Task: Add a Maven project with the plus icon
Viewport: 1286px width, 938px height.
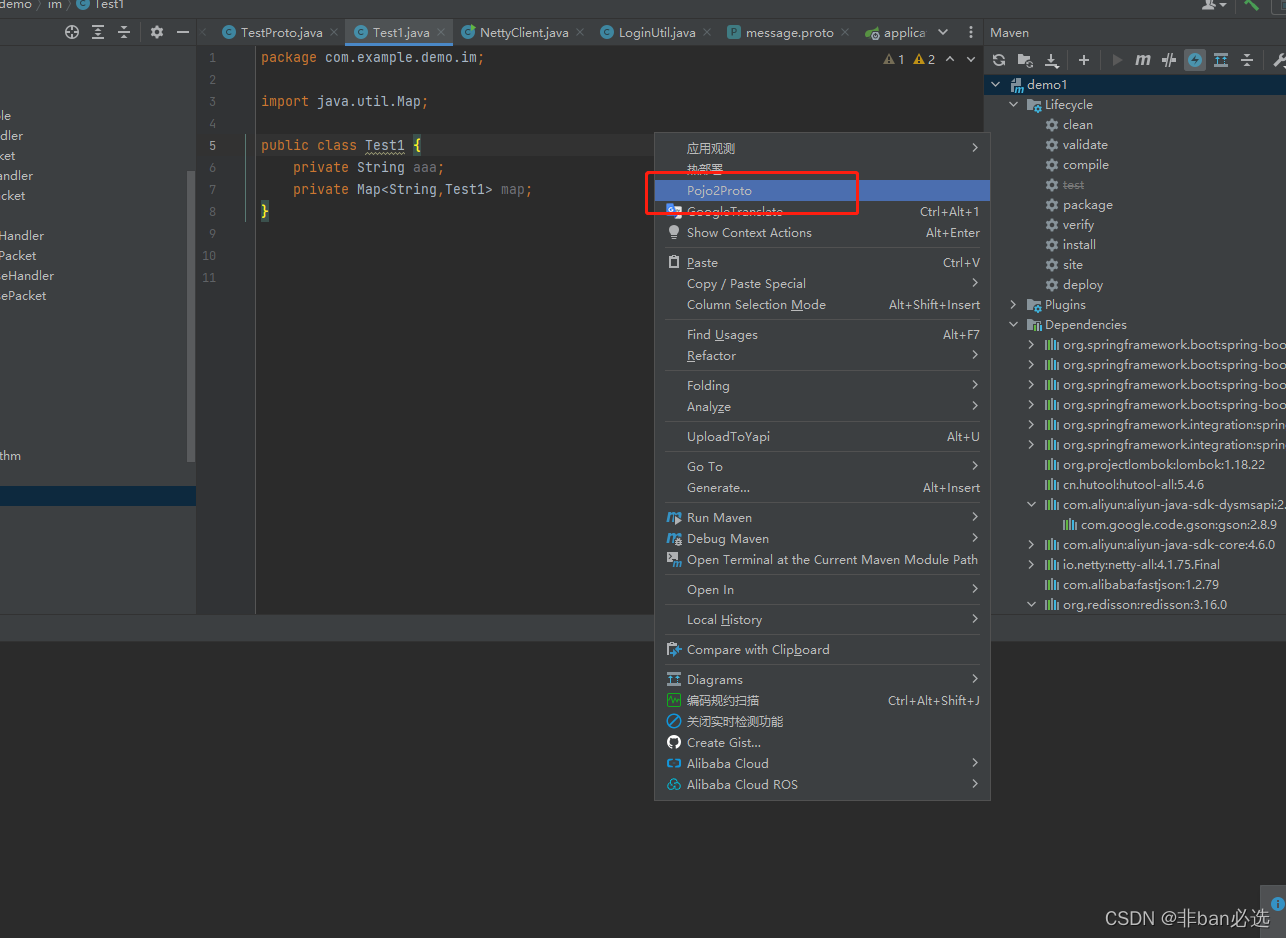Action: pos(1083,59)
